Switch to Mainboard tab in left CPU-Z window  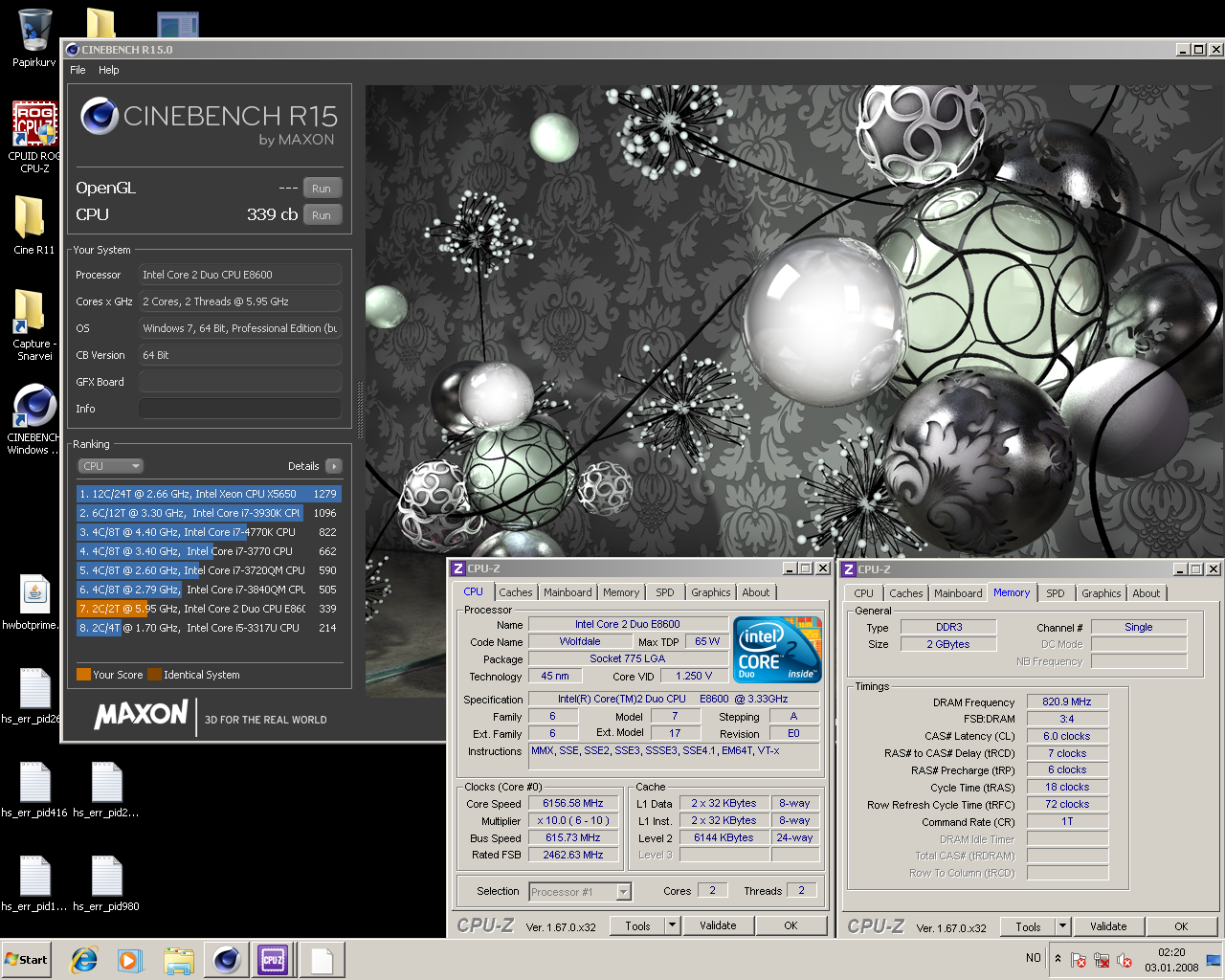click(568, 592)
